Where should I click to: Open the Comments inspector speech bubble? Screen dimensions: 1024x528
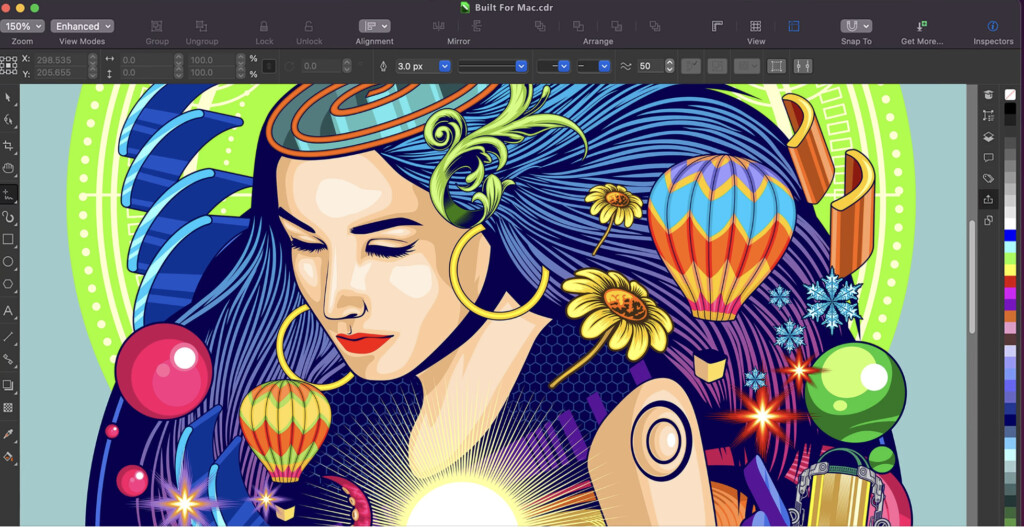coord(988,157)
